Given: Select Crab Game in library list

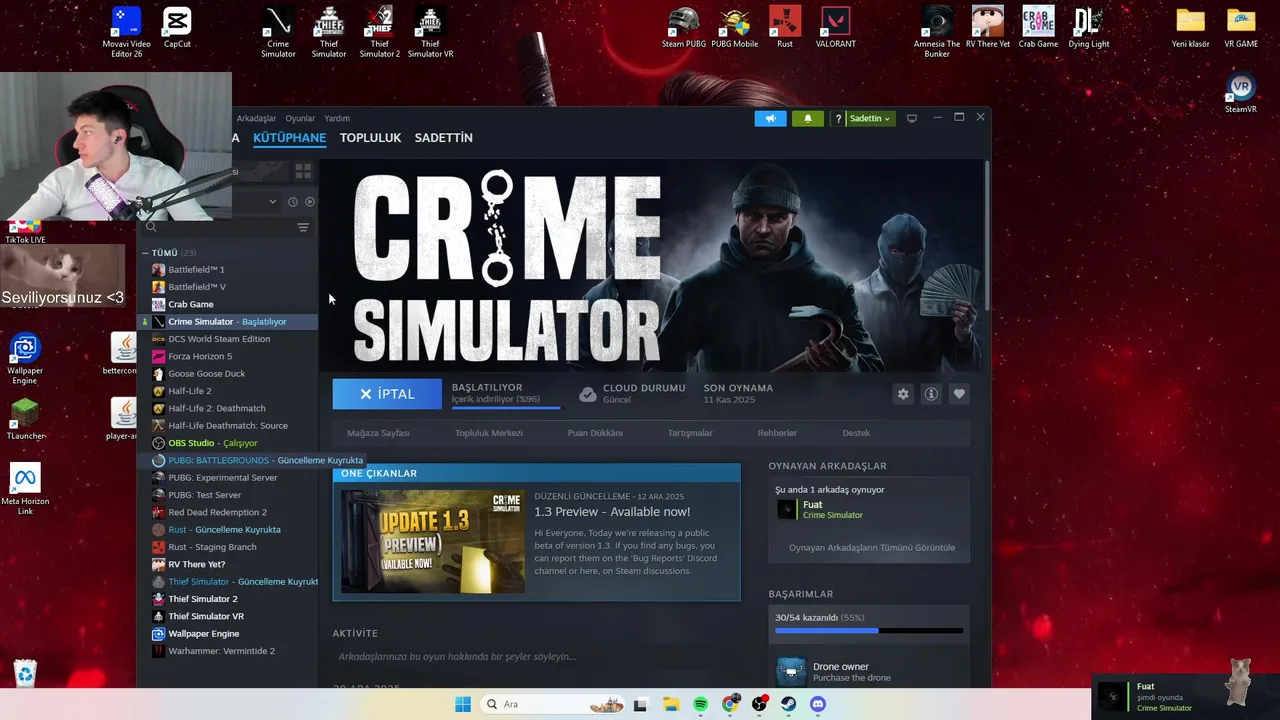Looking at the screenshot, I should point(227,304).
